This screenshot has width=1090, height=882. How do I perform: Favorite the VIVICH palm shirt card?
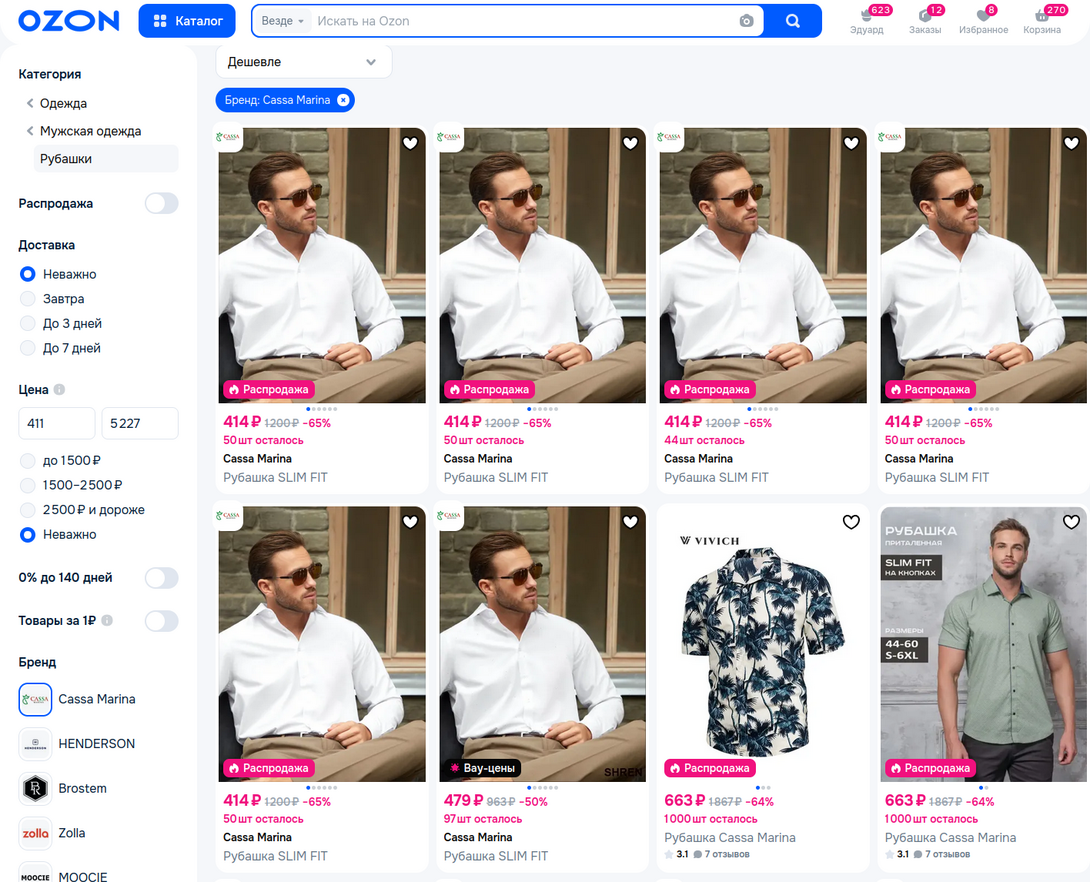coord(851,522)
